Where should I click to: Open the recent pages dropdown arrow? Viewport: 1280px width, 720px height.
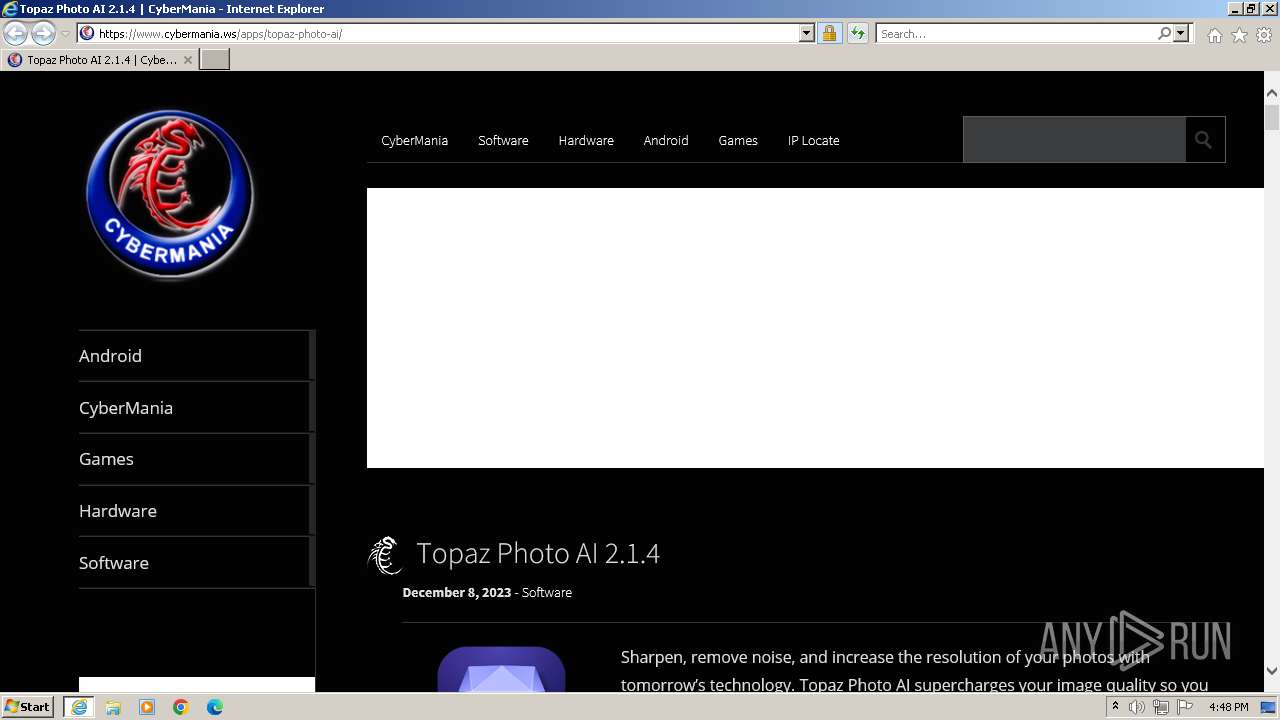(x=65, y=34)
